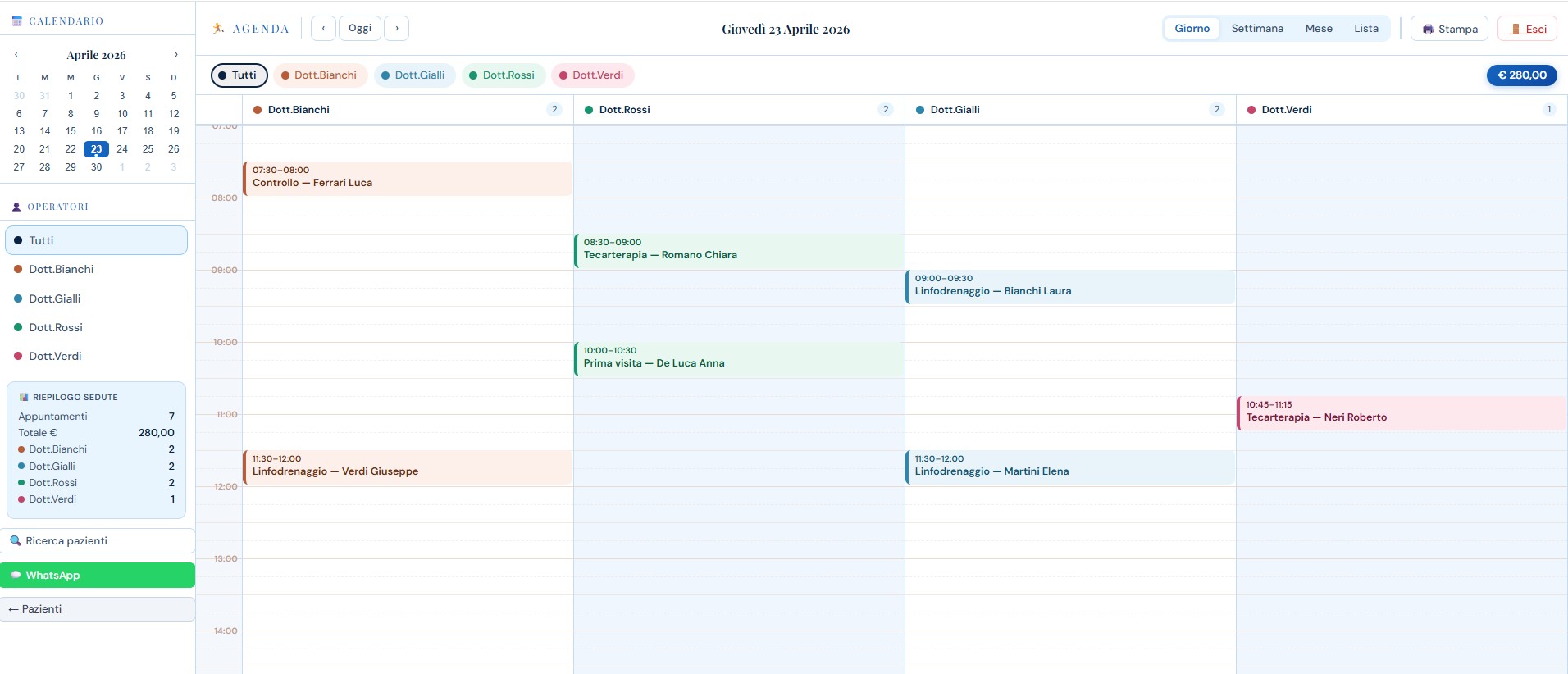Click Dott.Rossi row in Riepilogo Sedute

(x=96, y=483)
